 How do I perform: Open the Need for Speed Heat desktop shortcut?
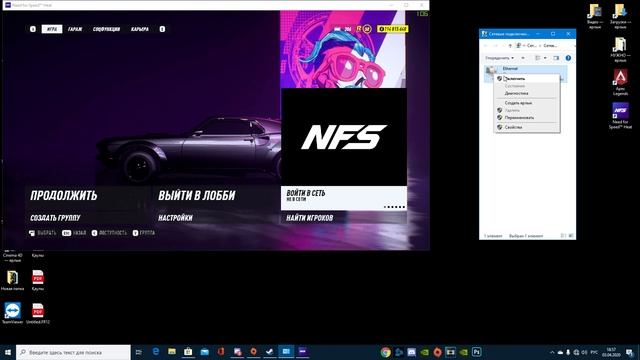pyautogui.click(x=620, y=116)
